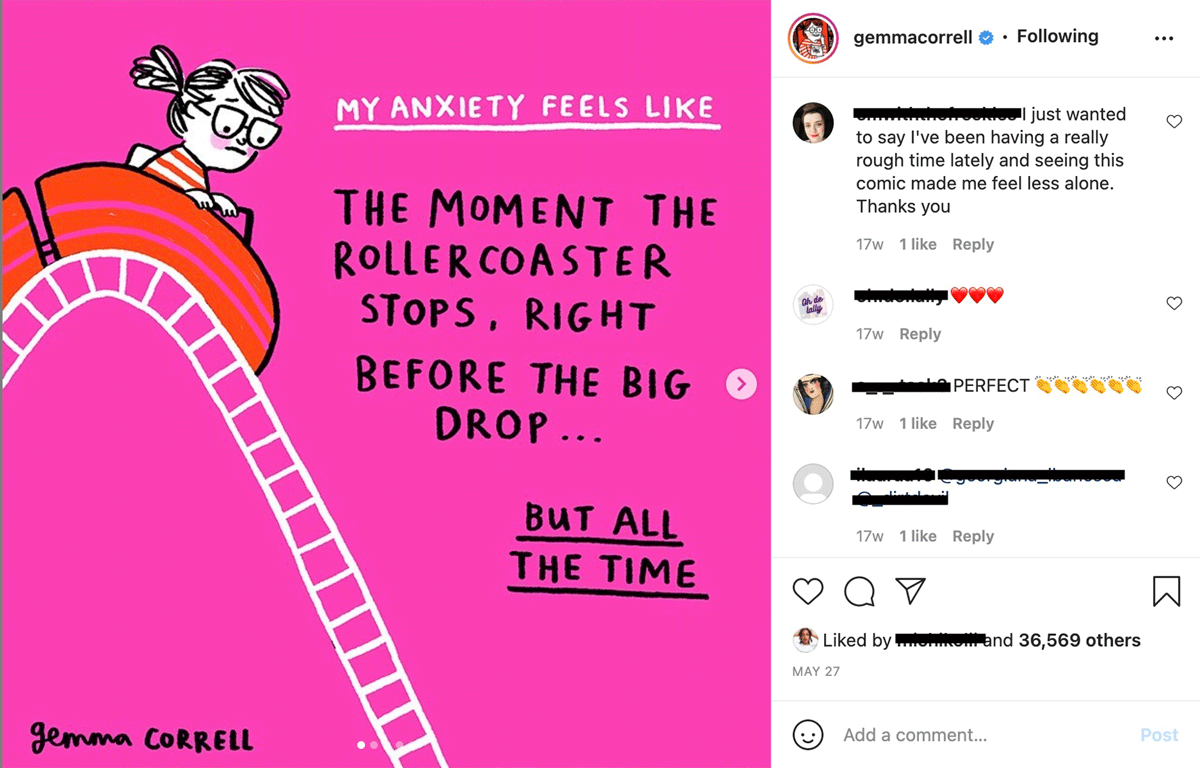Image resolution: width=1200 pixels, height=768 pixels.
Task: Reply to the 'rough time lately' comment
Action: pyautogui.click(x=973, y=244)
